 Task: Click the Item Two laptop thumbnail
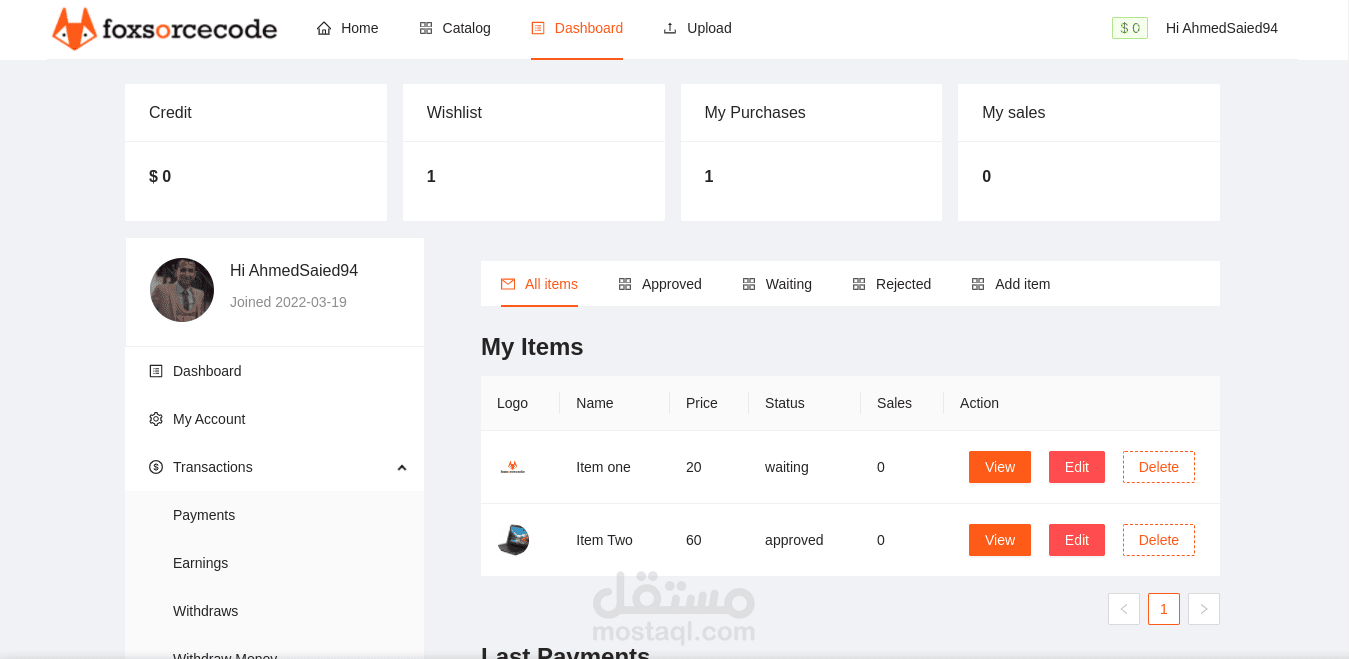click(x=513, y=540)
